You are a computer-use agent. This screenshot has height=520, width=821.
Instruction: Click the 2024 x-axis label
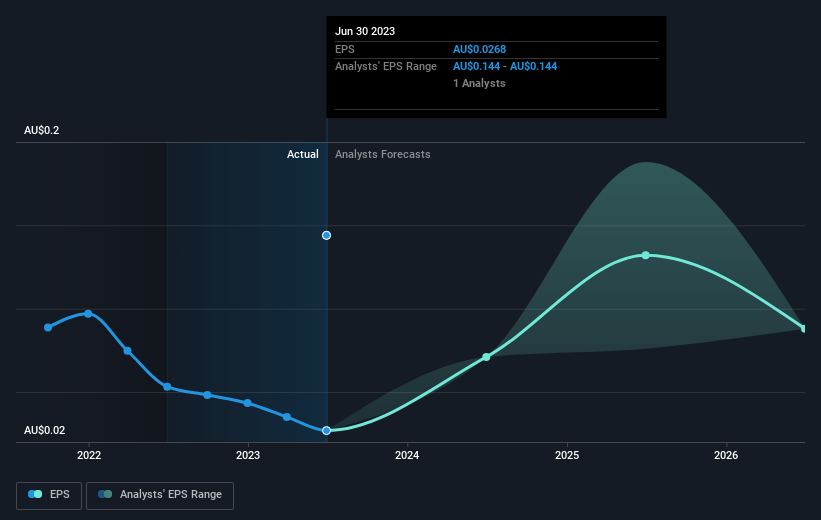click(x=407, y=455)
